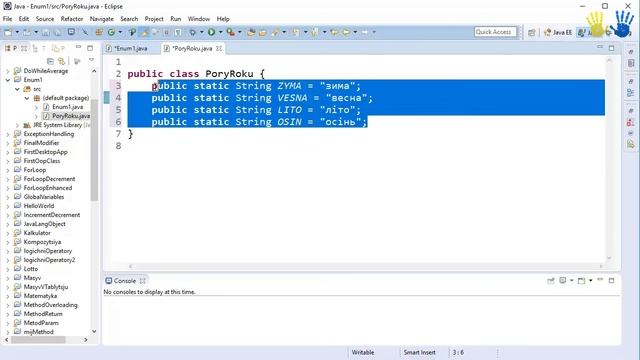Click scroll down arrow in Package Explorer
The width and height of the screenshot is (640, 360).
pos(94,331)
